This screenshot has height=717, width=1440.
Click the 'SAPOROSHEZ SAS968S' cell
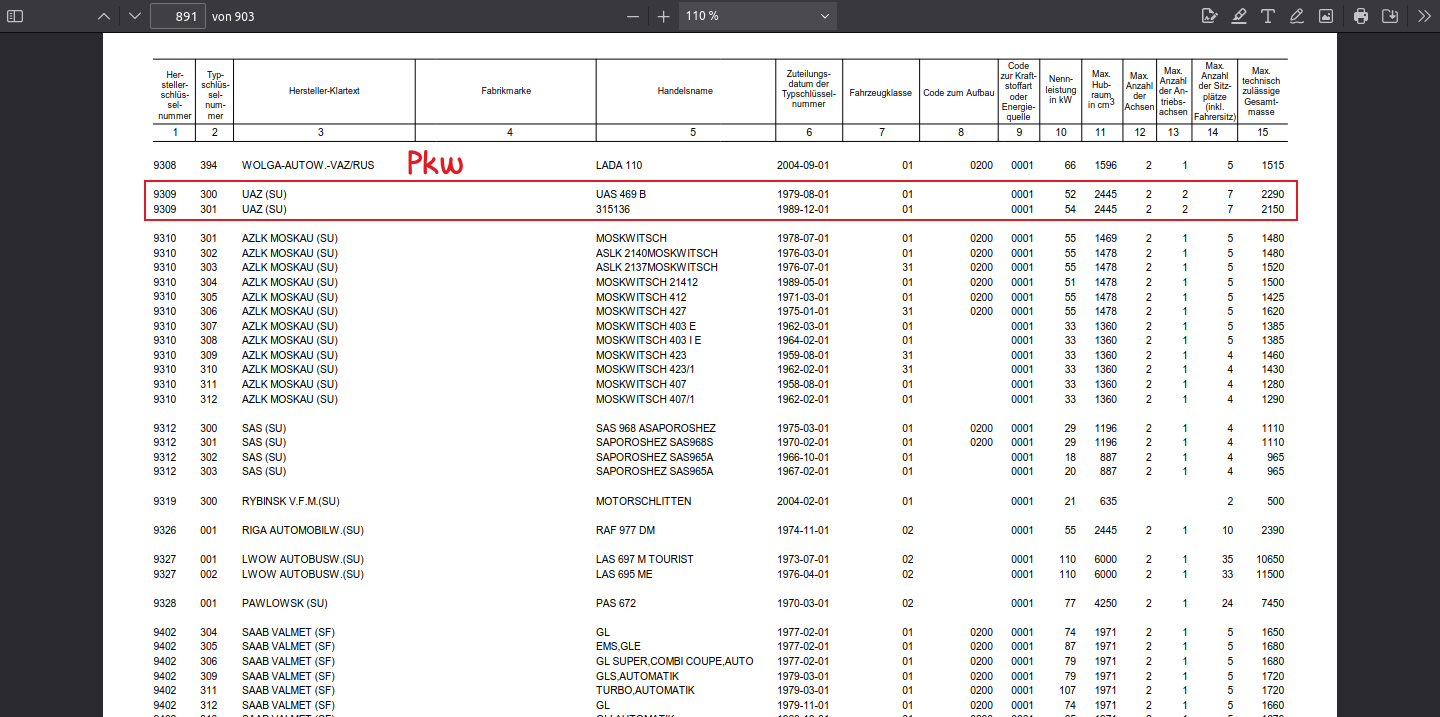[655, 443]
